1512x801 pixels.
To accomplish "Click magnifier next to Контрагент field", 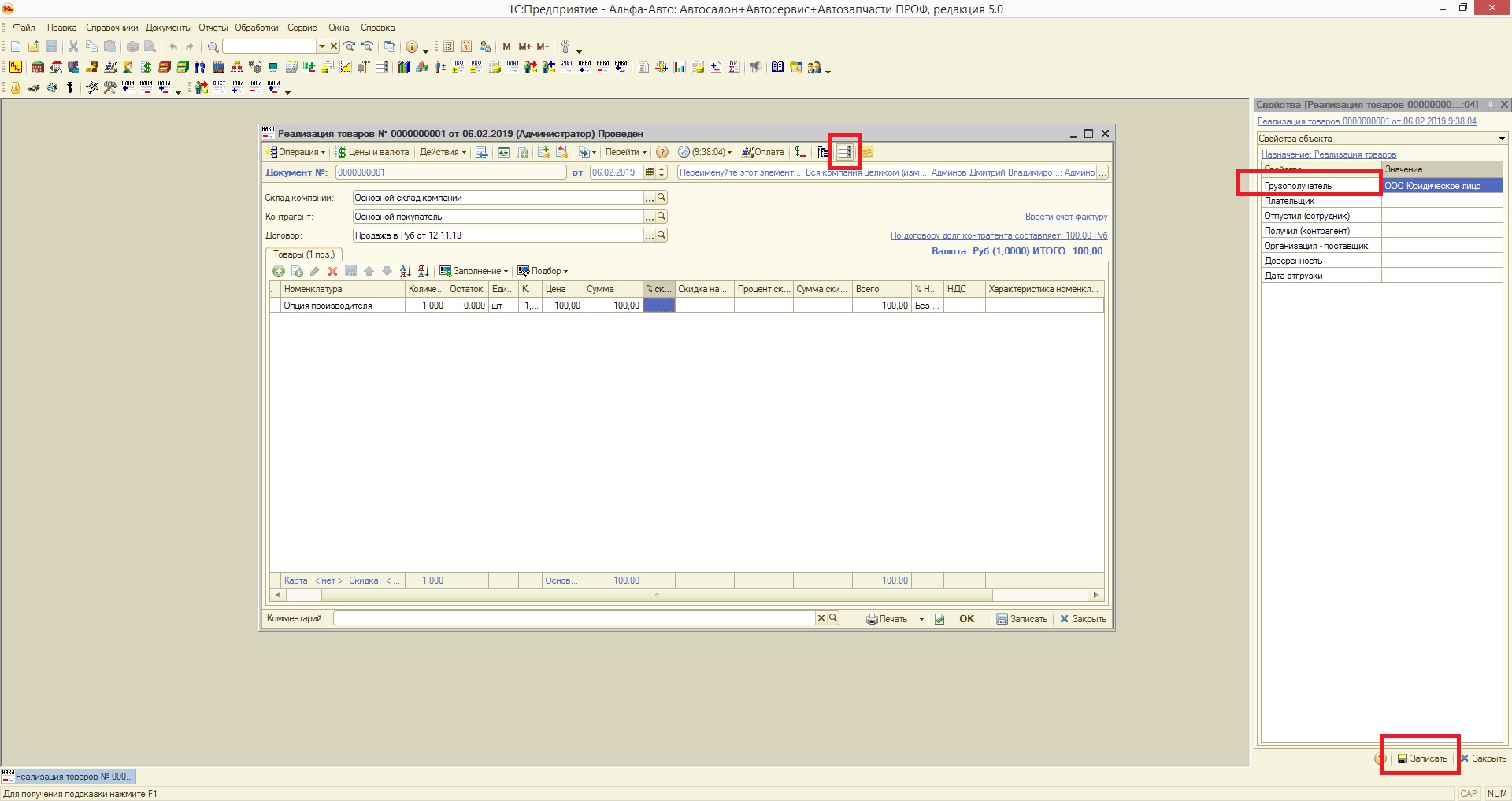I will (x=661, y=217).
